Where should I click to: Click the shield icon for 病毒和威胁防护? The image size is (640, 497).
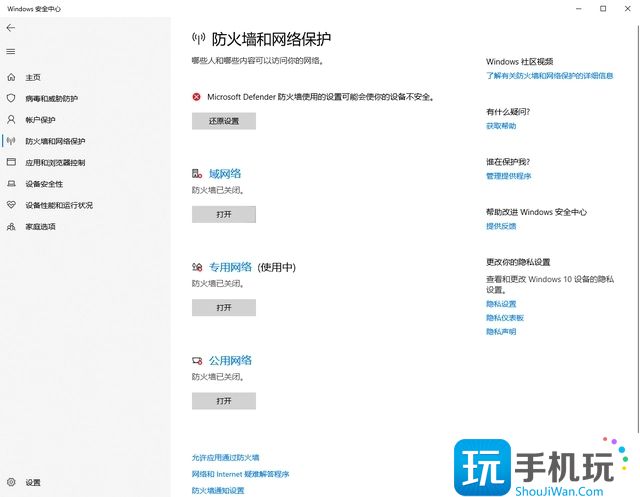(11, 98)
